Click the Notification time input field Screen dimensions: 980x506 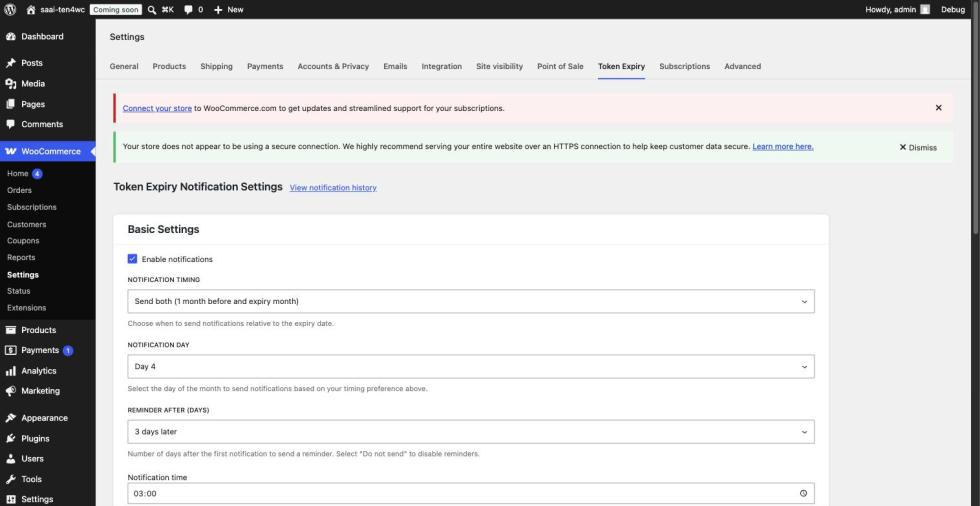471,494
